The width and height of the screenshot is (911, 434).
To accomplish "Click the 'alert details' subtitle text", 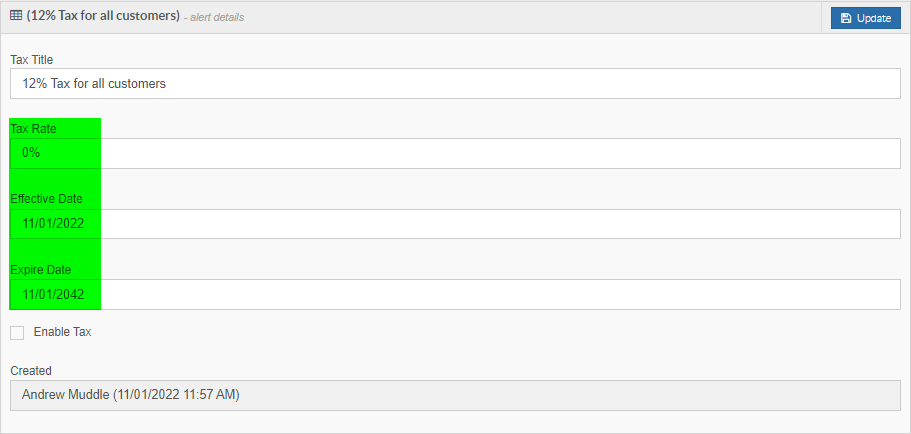I will pos(214,17).
